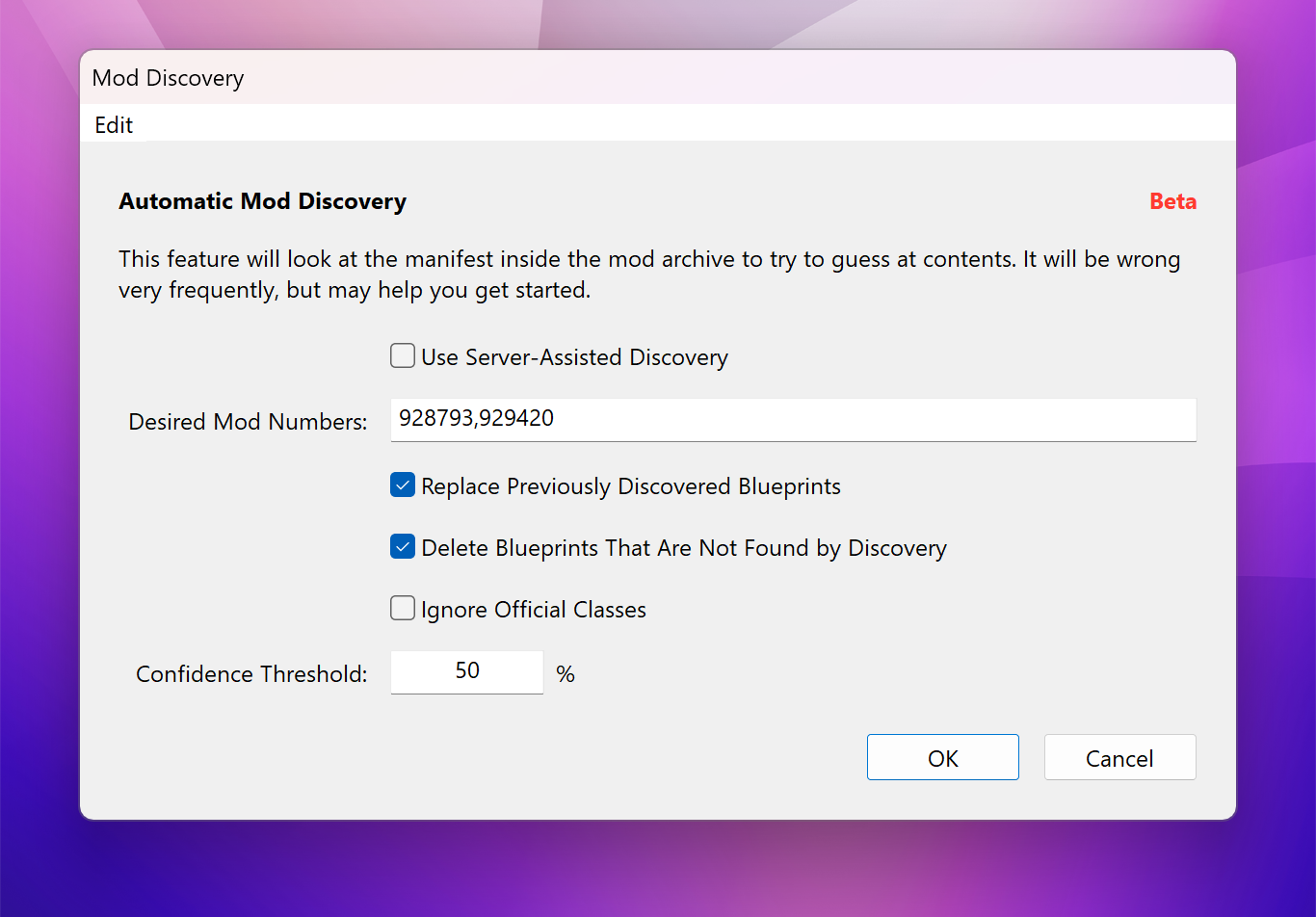Enable Use Server-Assisted Discovery checkbox
1316x917 pixels.
point(403,356)
